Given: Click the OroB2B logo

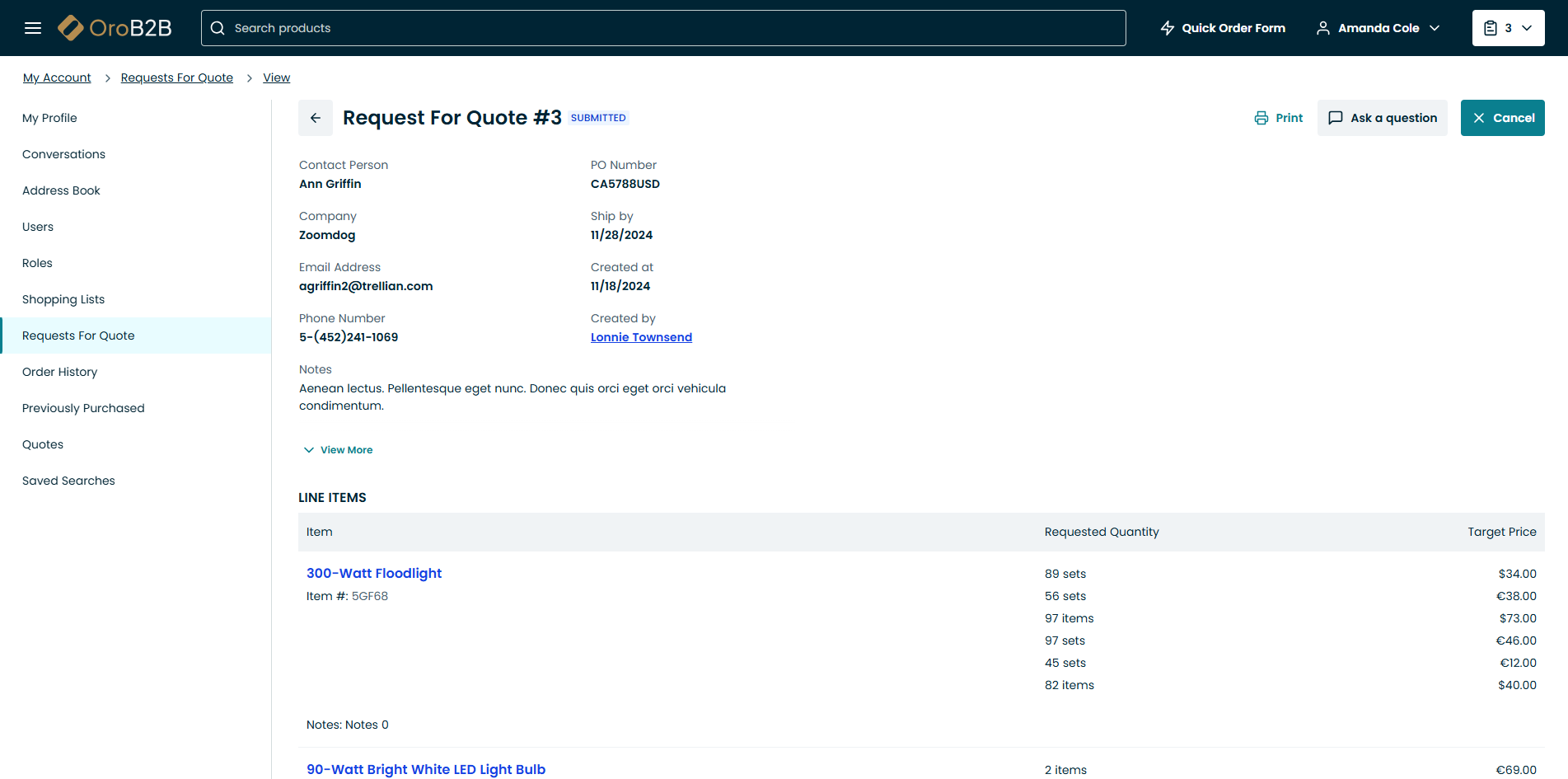Looking at the screenshot, I should [115, 28].
